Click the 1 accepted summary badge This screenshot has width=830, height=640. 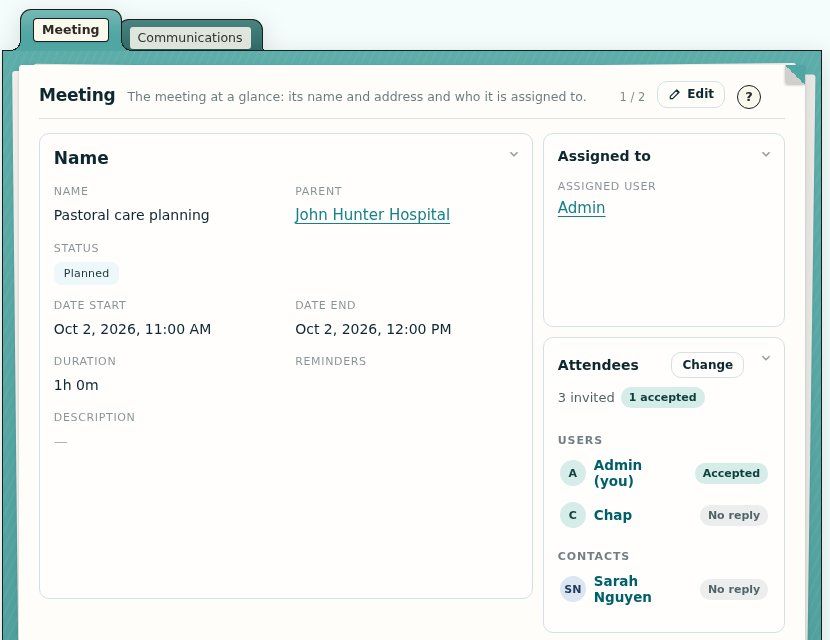662,398
